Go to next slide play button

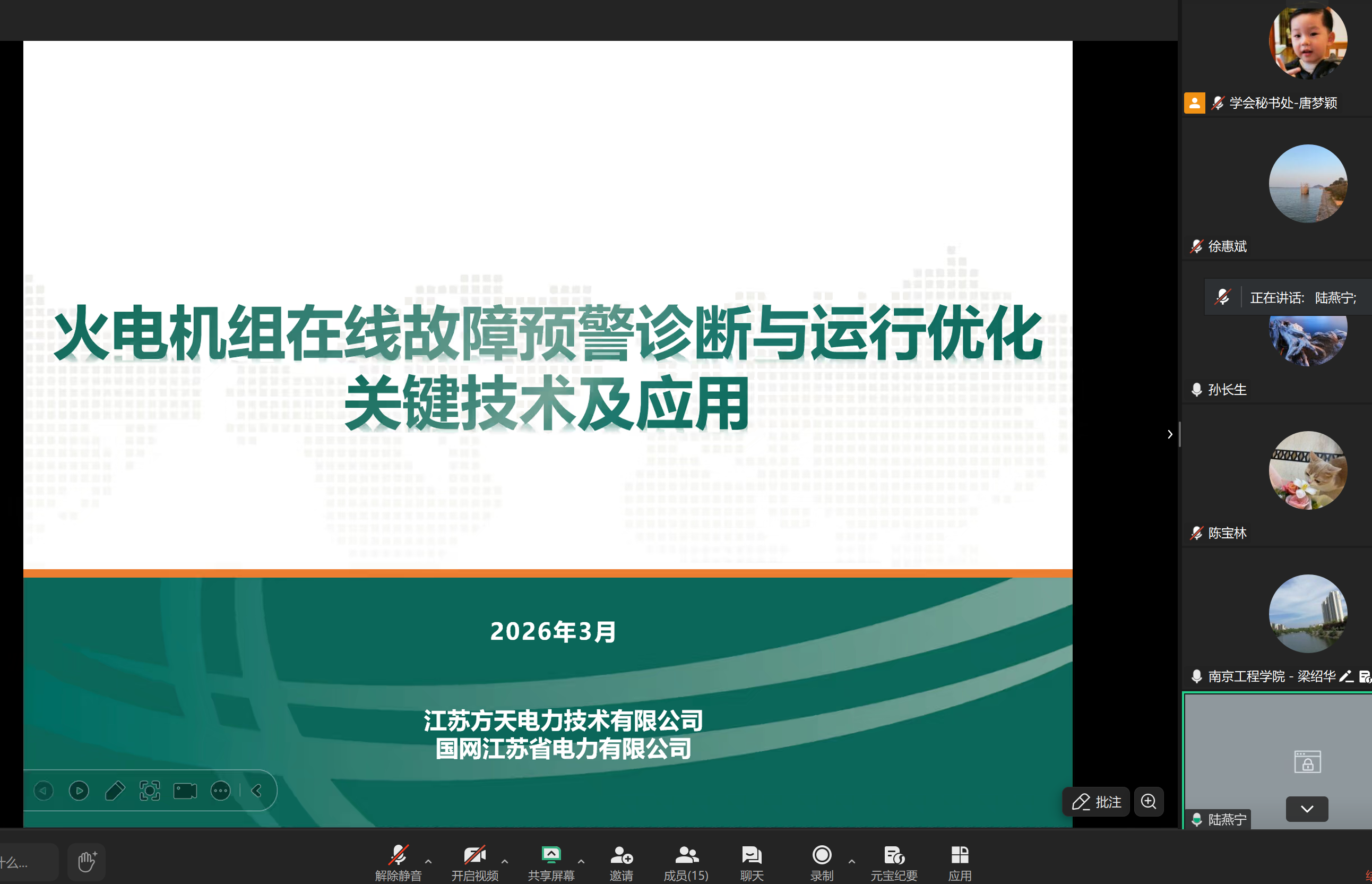tap(79, 791)
